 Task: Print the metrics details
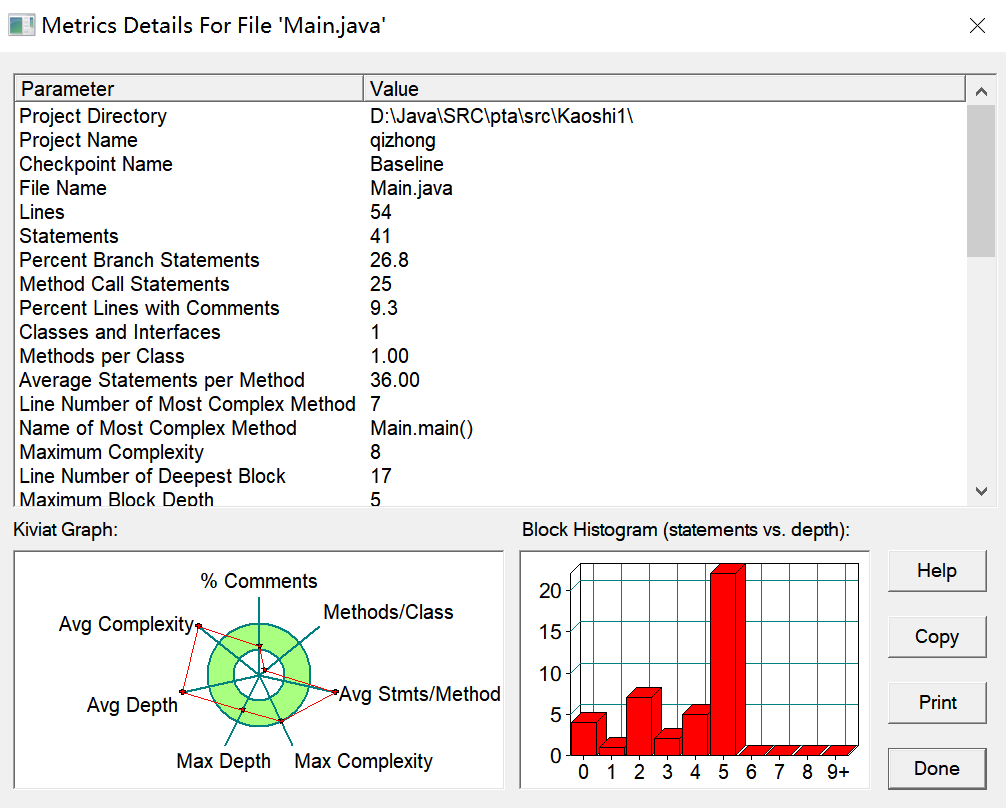point(937,703)
